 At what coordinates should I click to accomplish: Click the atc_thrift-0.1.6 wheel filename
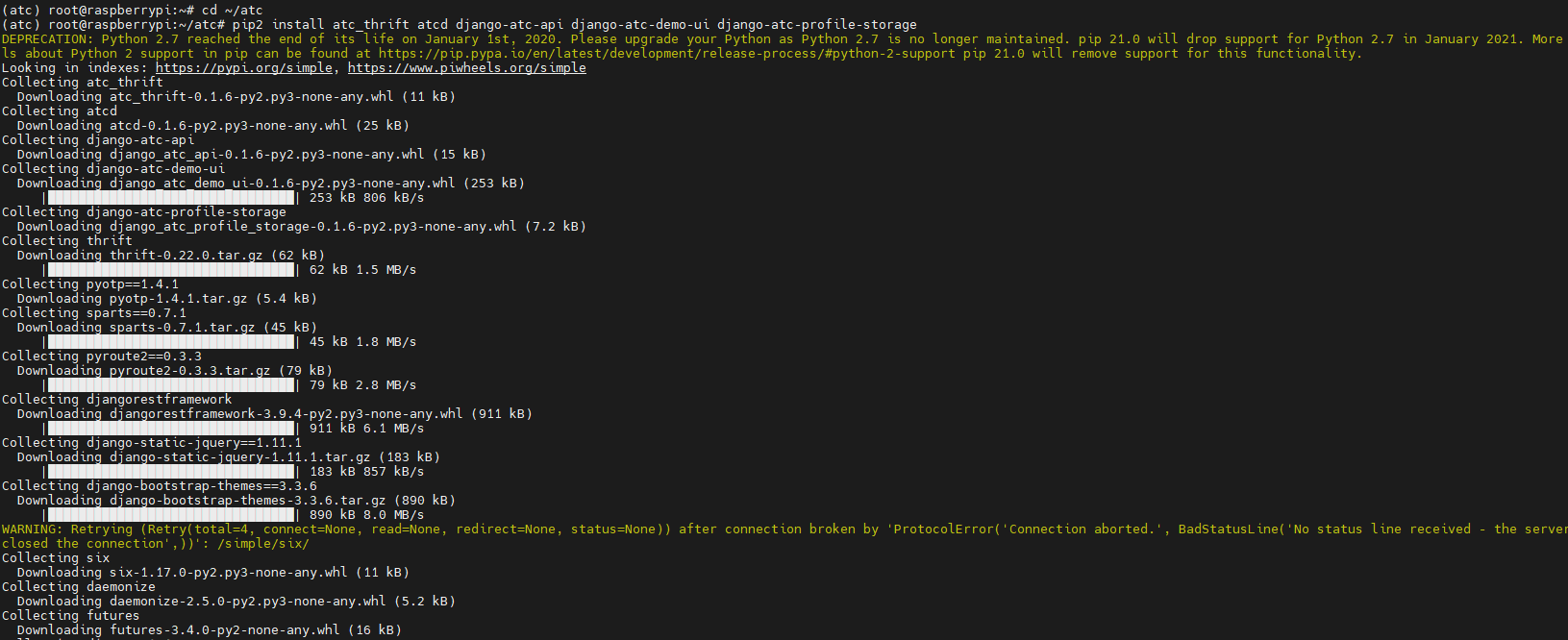tap(251, 97)
